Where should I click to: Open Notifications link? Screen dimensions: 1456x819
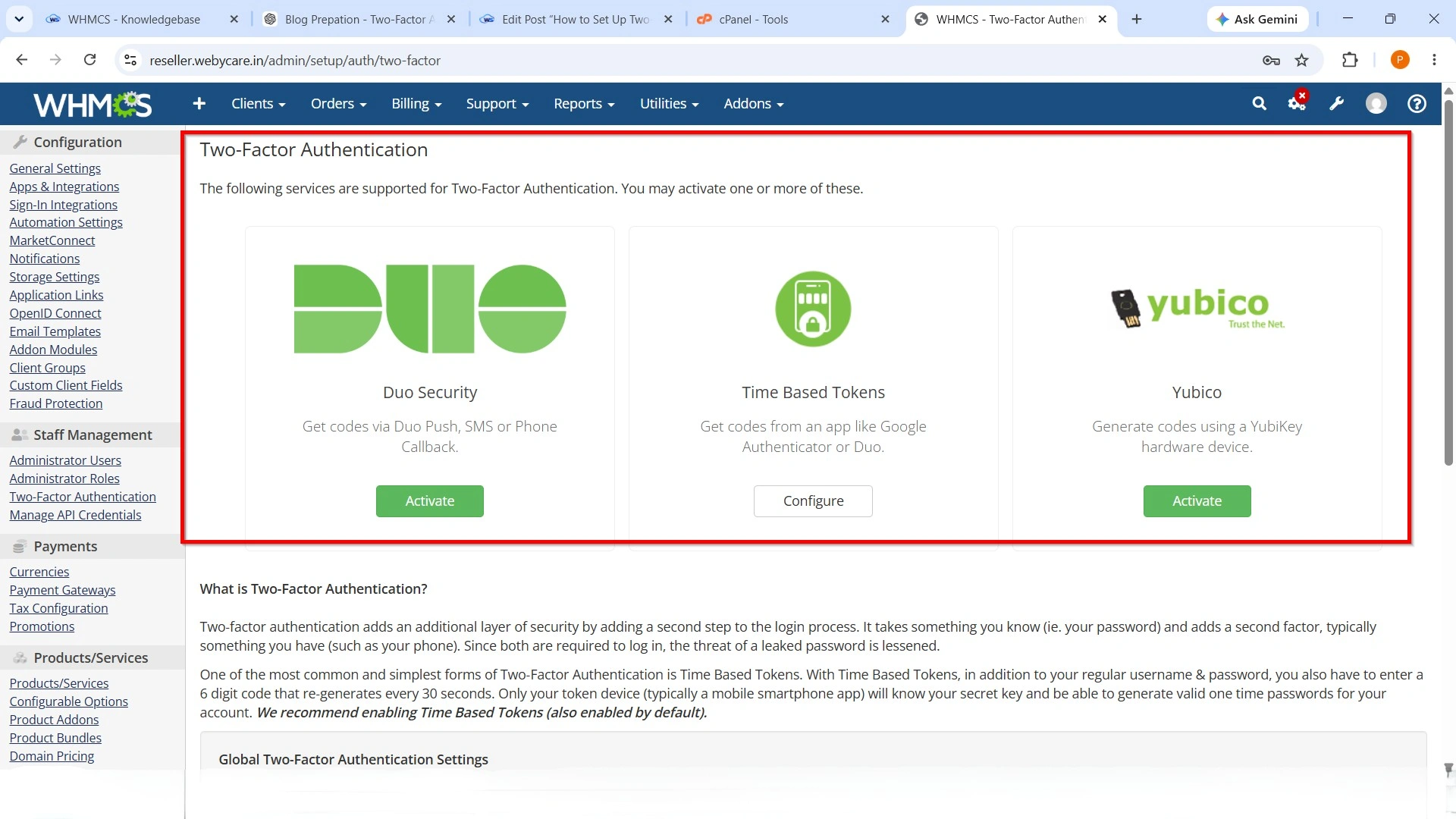pyautogui.click(x=45, y=259)
